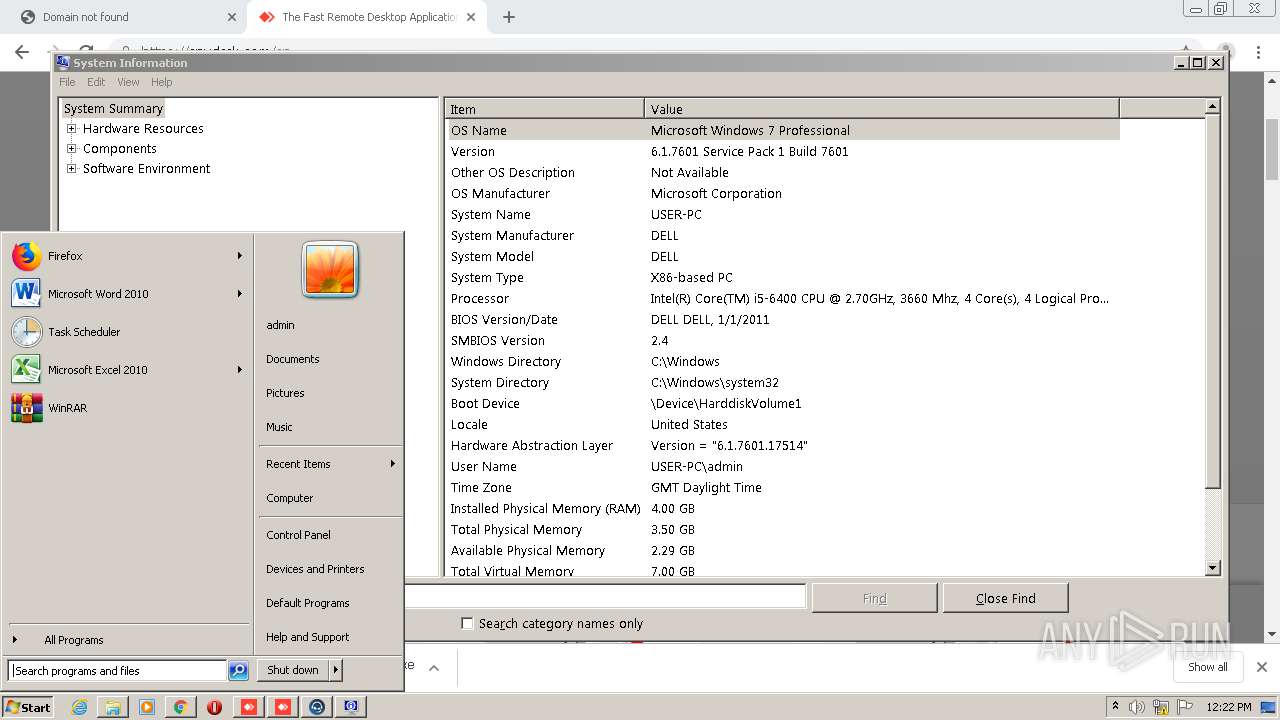The image size is (1280, 720).
Task: Close the downloads bar with X
Action: [x=1262, y=667]
